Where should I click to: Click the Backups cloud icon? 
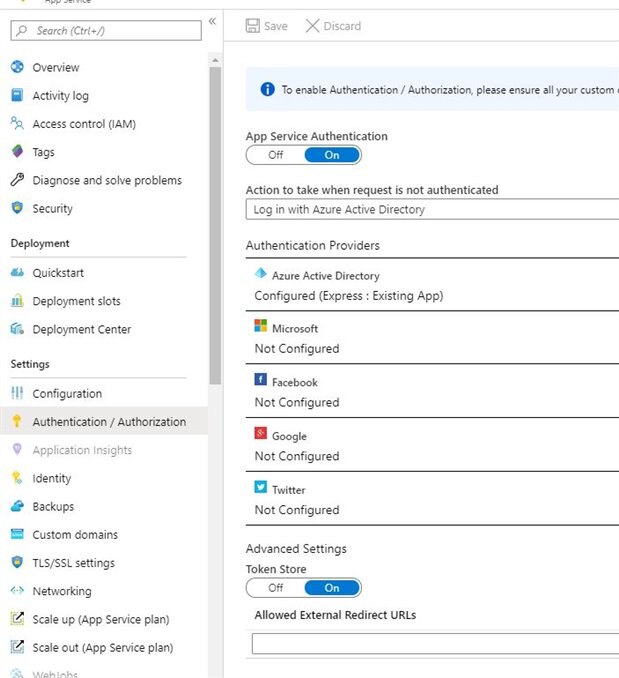click(17, 507)
